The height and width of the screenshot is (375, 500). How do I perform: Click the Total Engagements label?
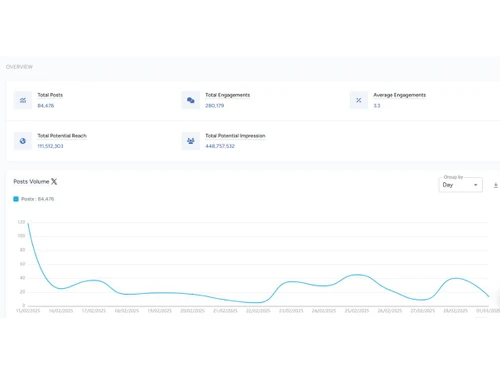point(227,95)
